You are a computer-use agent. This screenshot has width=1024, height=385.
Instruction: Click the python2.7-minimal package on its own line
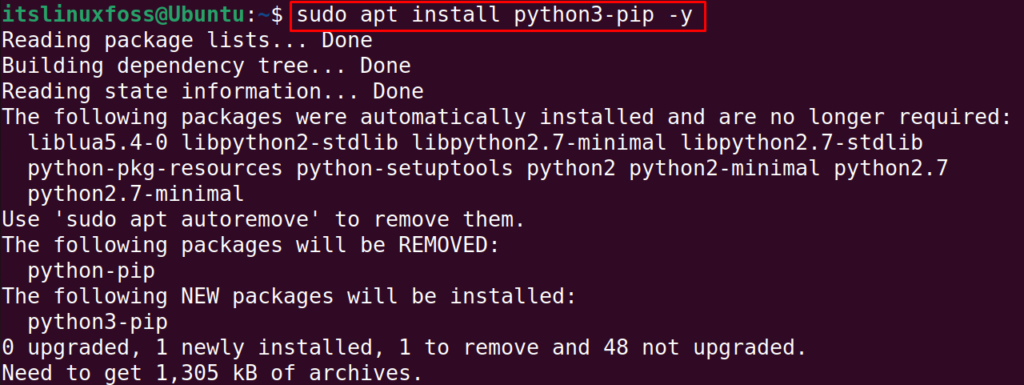pos(136,193)
